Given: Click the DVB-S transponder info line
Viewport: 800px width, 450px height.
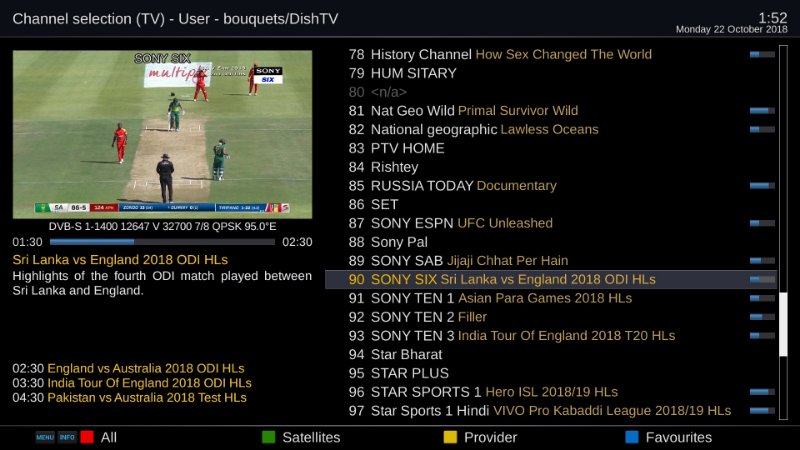Looking at the screenshot, I should pyautogui.click(x=162, y=227).
